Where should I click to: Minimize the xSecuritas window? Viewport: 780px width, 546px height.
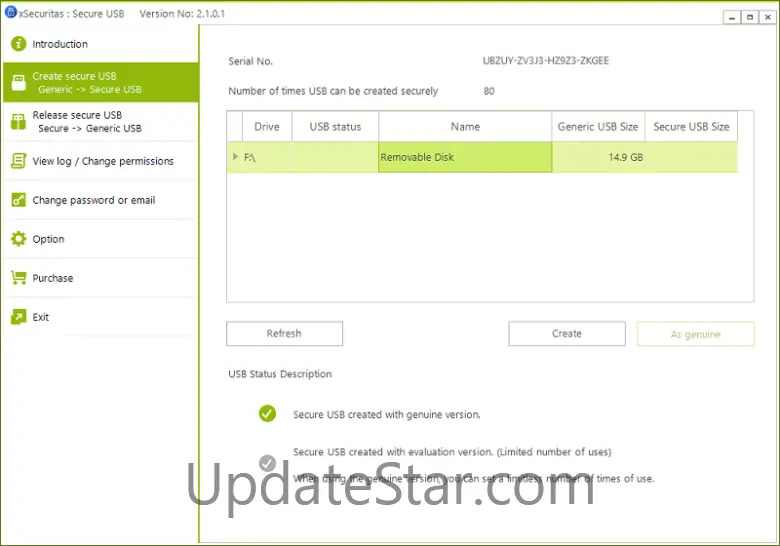732,17
